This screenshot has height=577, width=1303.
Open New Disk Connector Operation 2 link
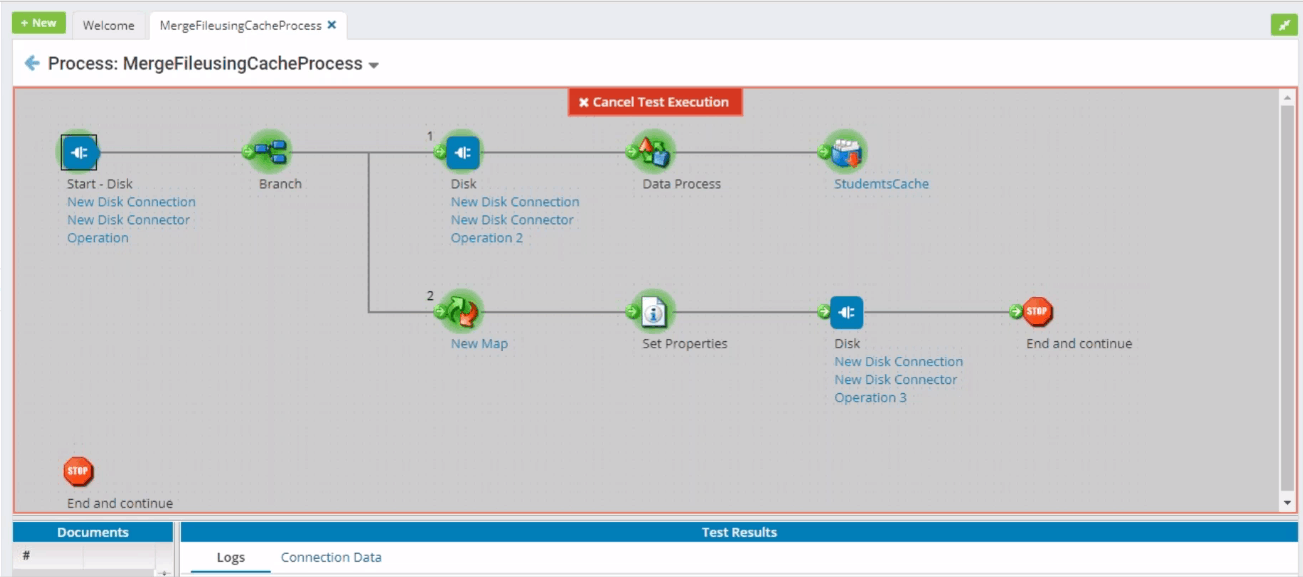coord(512,229)
